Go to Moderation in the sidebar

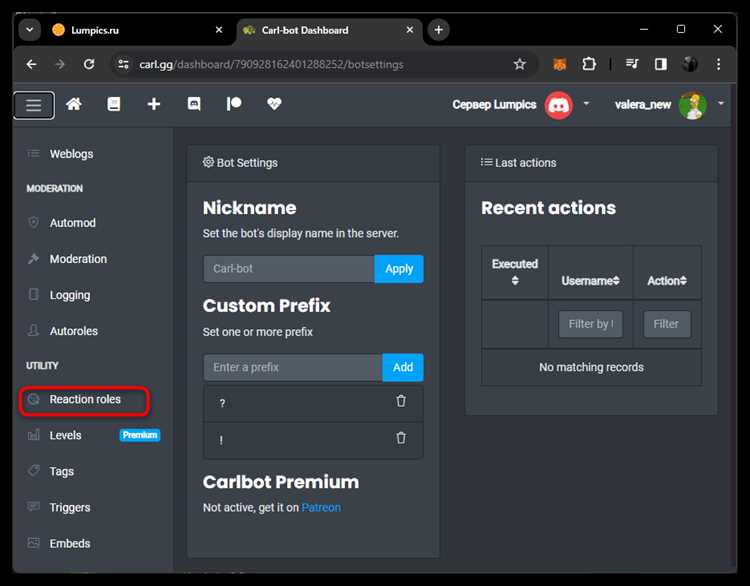click(78, 259)
